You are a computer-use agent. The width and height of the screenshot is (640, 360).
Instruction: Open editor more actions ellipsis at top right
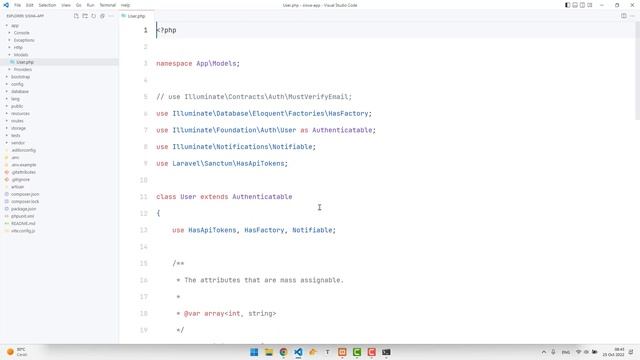tap(632, 16)
